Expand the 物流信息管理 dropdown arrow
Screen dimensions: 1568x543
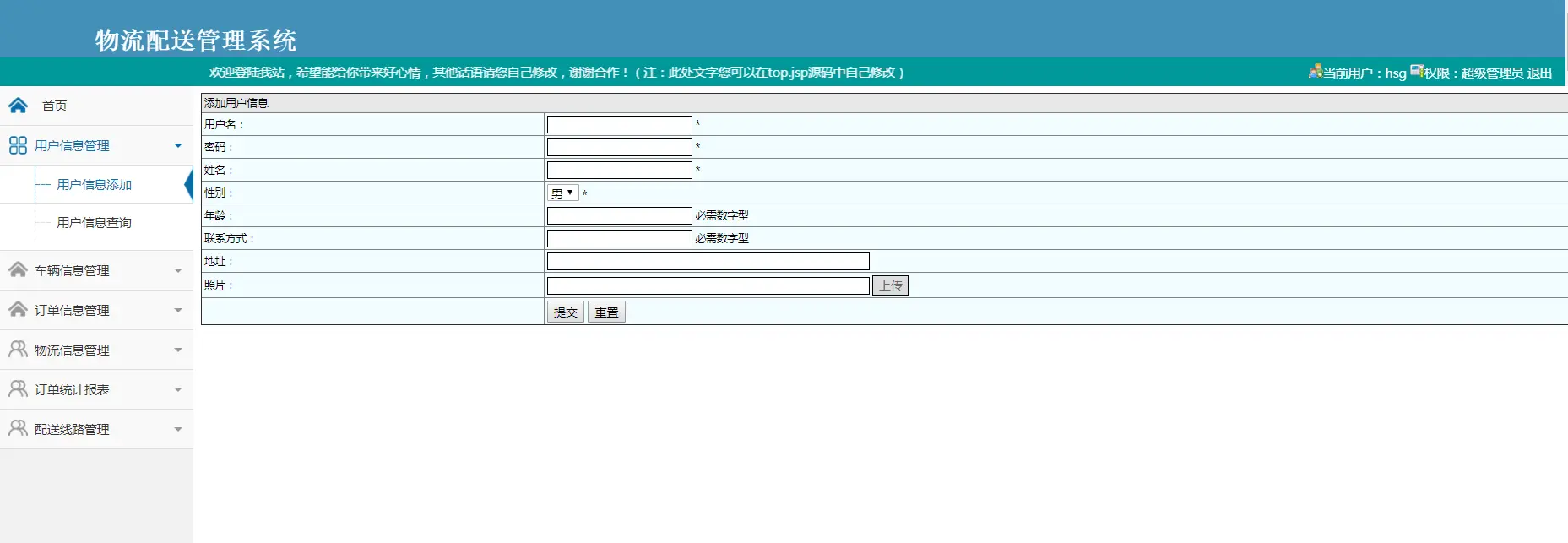coord(178,350)
